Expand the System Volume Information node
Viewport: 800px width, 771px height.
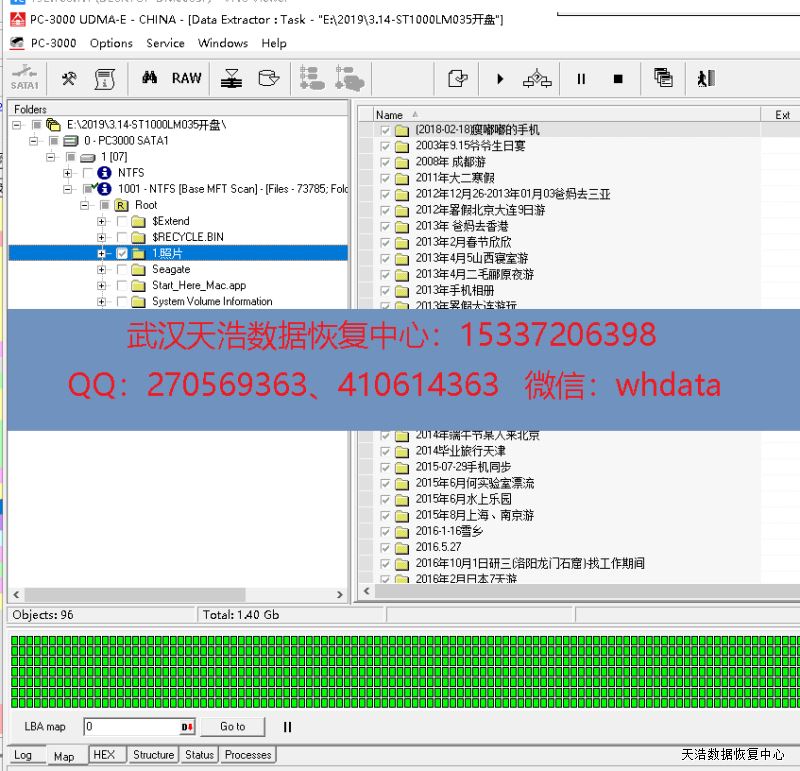coord(102,302)
